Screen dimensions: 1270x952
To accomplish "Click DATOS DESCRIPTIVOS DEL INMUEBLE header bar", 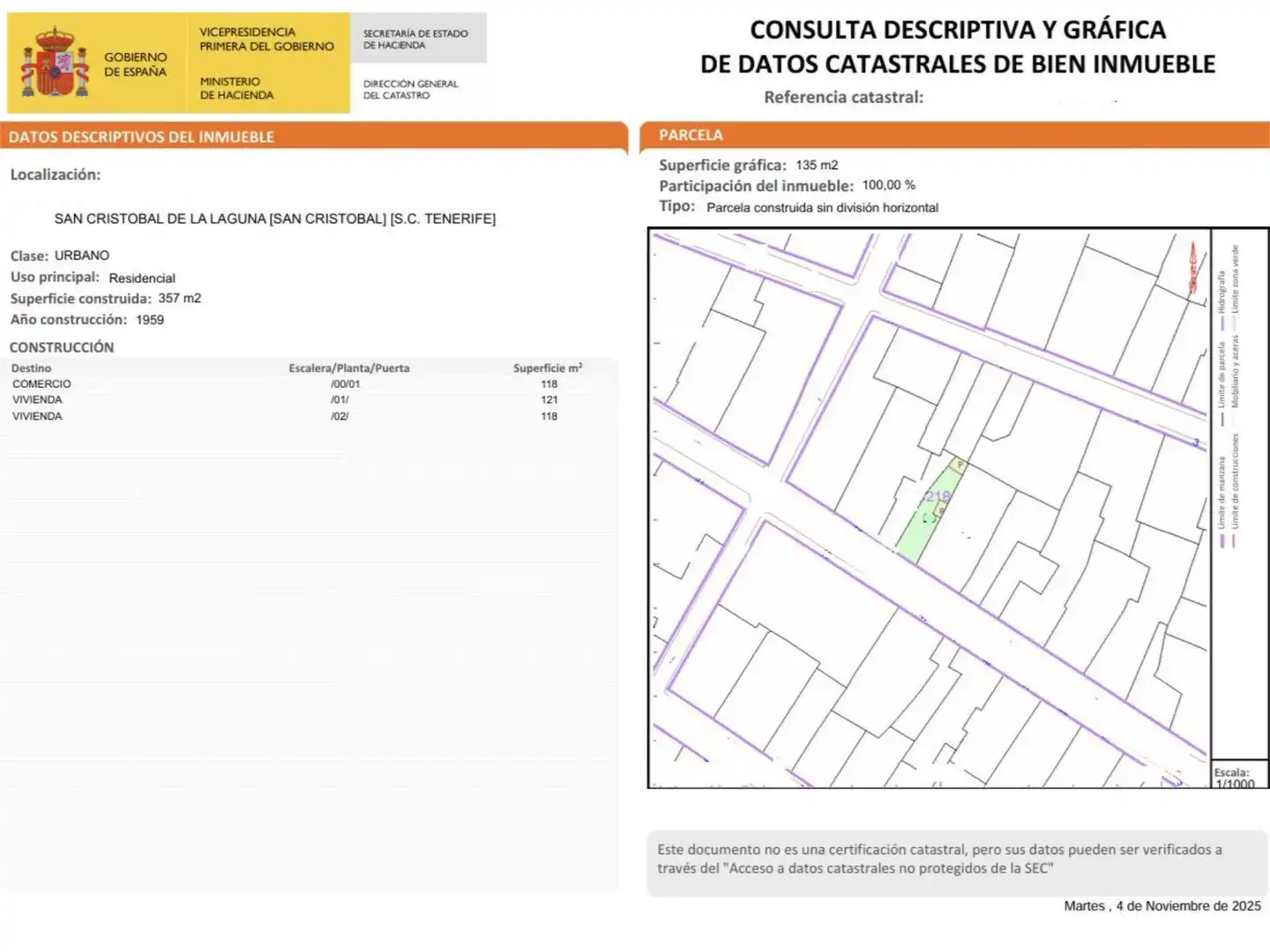I will coord(314,137).
